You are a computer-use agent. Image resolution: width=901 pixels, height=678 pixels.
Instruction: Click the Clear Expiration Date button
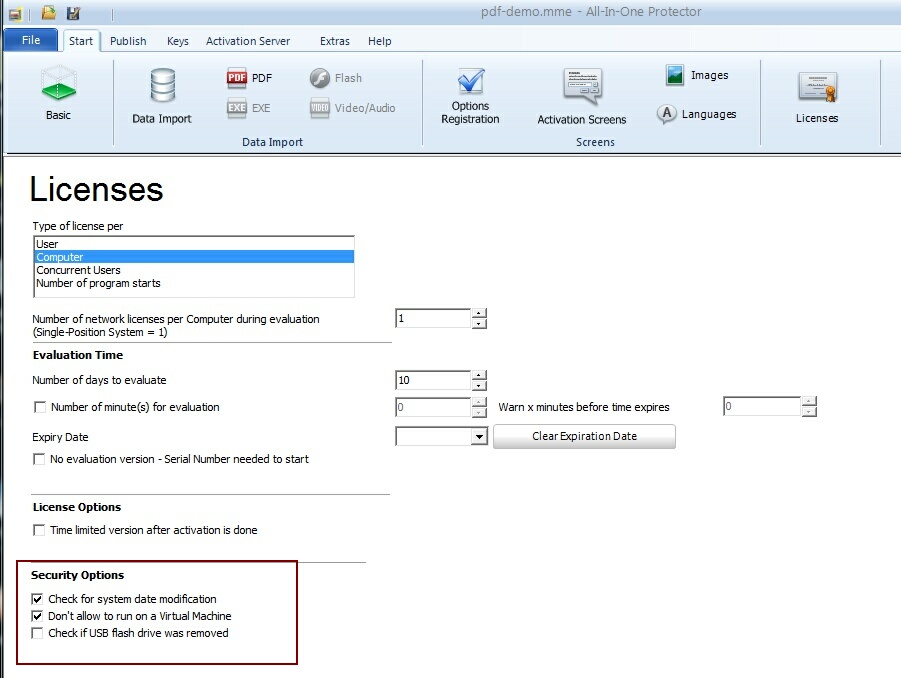point(584,436)
